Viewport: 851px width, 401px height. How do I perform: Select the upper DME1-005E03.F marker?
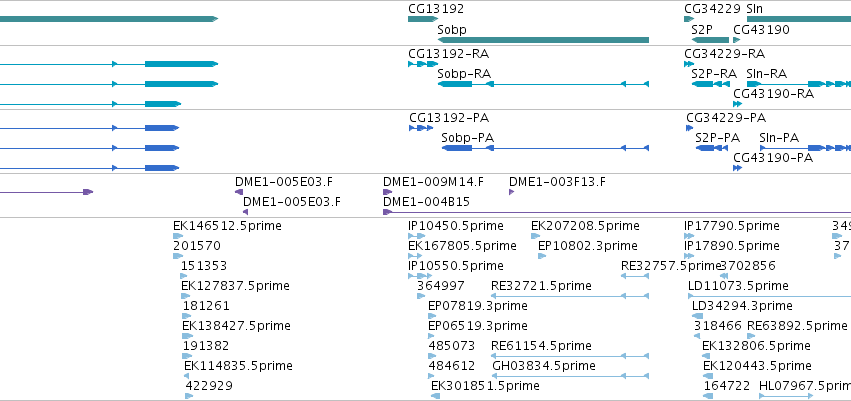click(x=239, y=192)
